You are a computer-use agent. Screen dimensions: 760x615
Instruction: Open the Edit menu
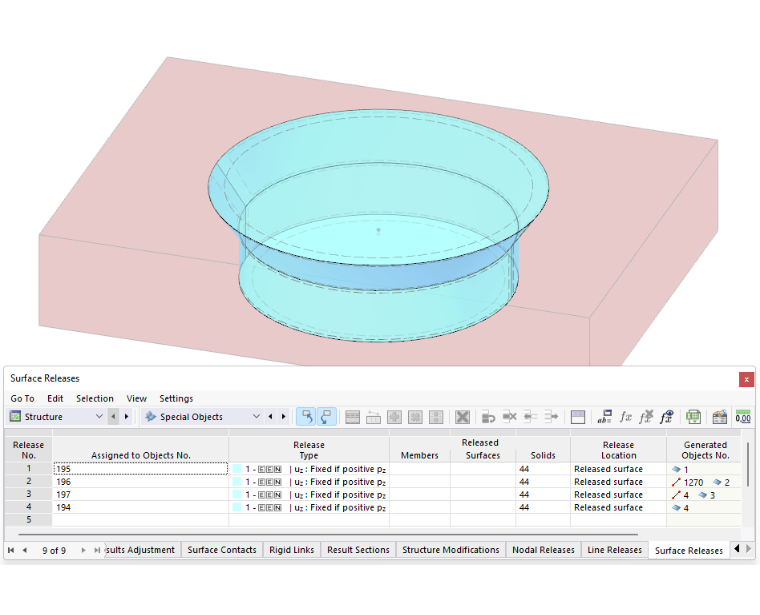coord(55,398)
